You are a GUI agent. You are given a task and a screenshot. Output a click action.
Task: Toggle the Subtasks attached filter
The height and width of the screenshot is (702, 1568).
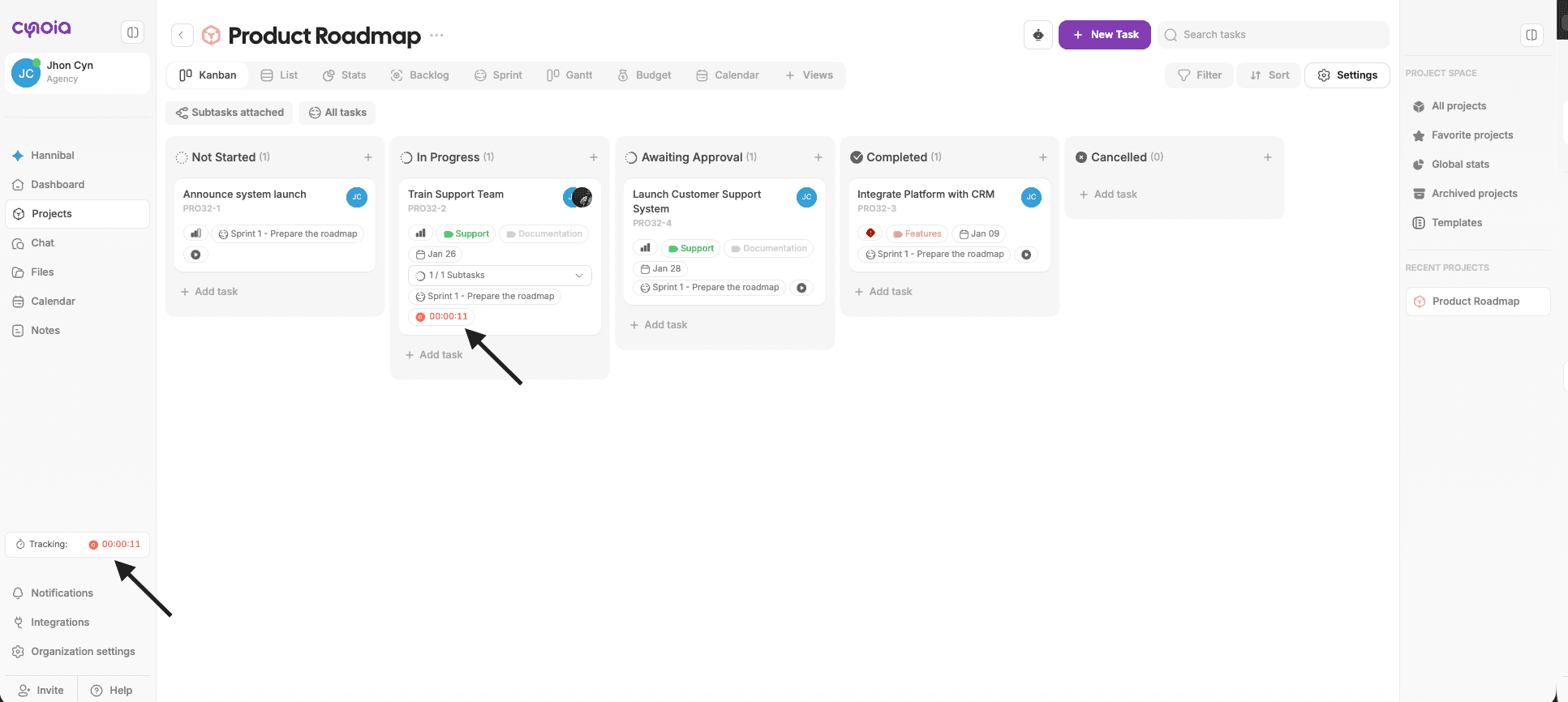click(x=230, y=113)
